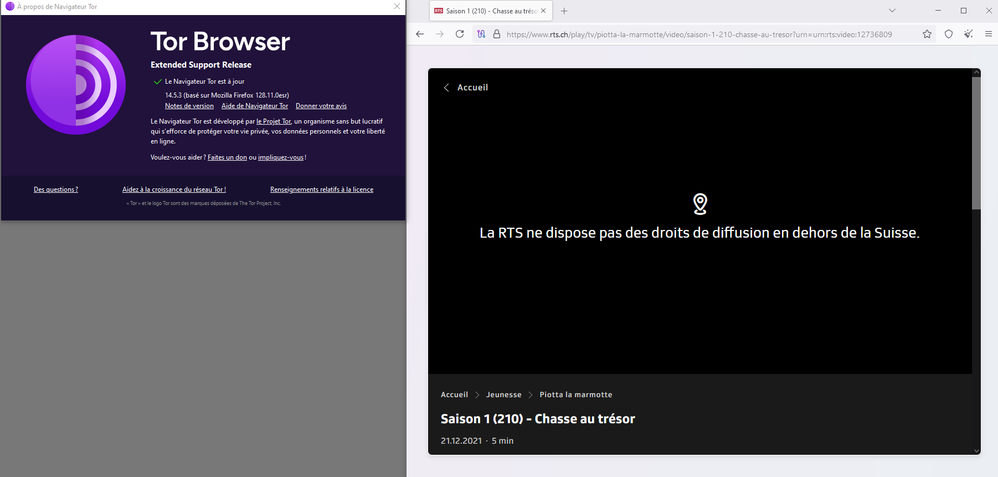Image resolution: width=998 pixels, height=477 pixels.
Task: Click the URL address bar field
Action: click(700, 33)
